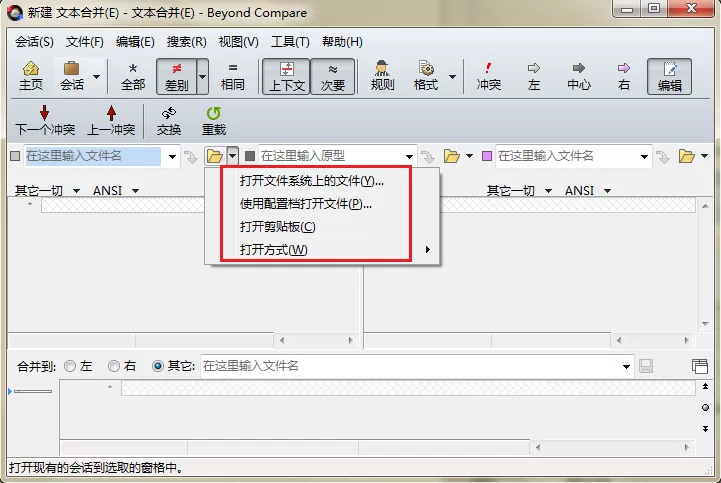The width and height of the screenshot is (721, 483).
Task: Take the 右 right side
Action: point(624,76)
